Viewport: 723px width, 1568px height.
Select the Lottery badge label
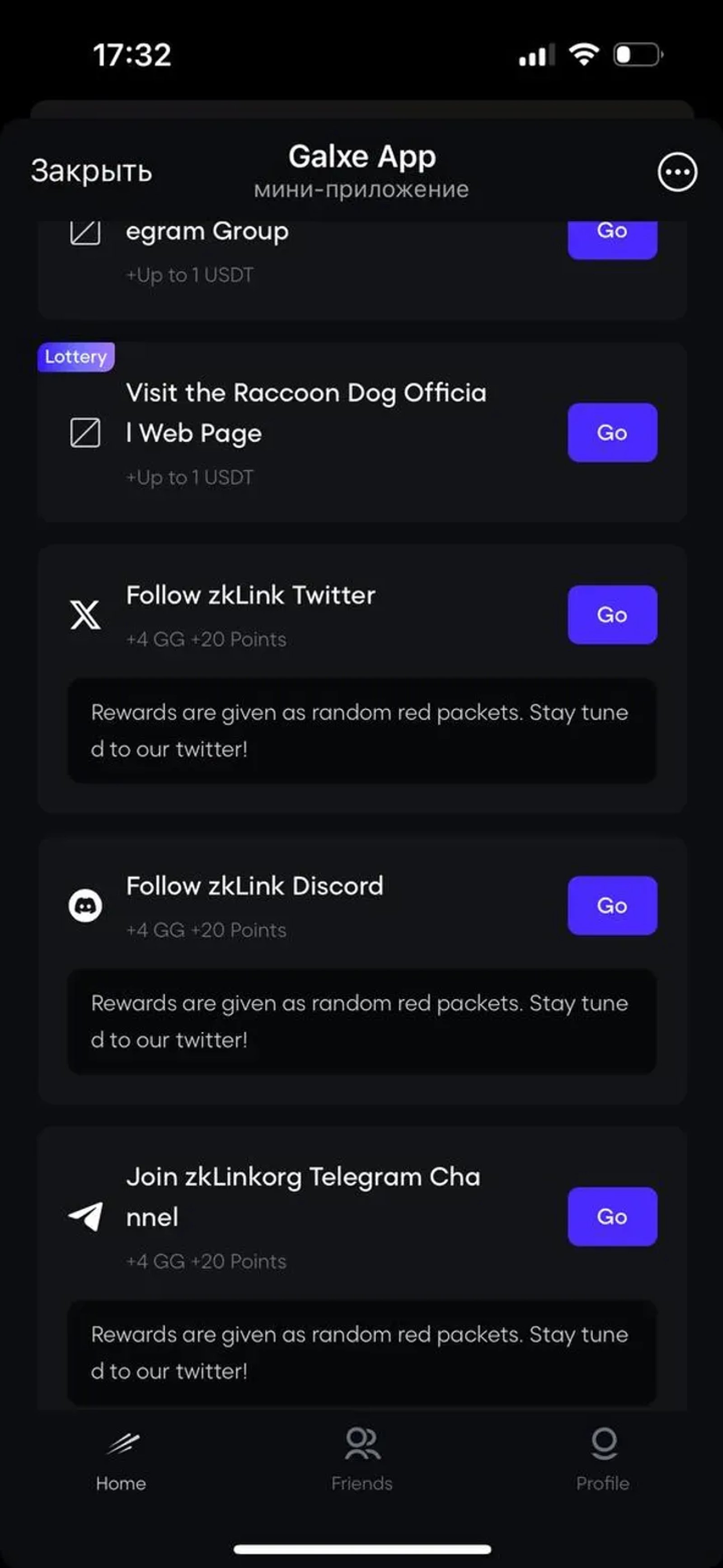pos(75,357)
